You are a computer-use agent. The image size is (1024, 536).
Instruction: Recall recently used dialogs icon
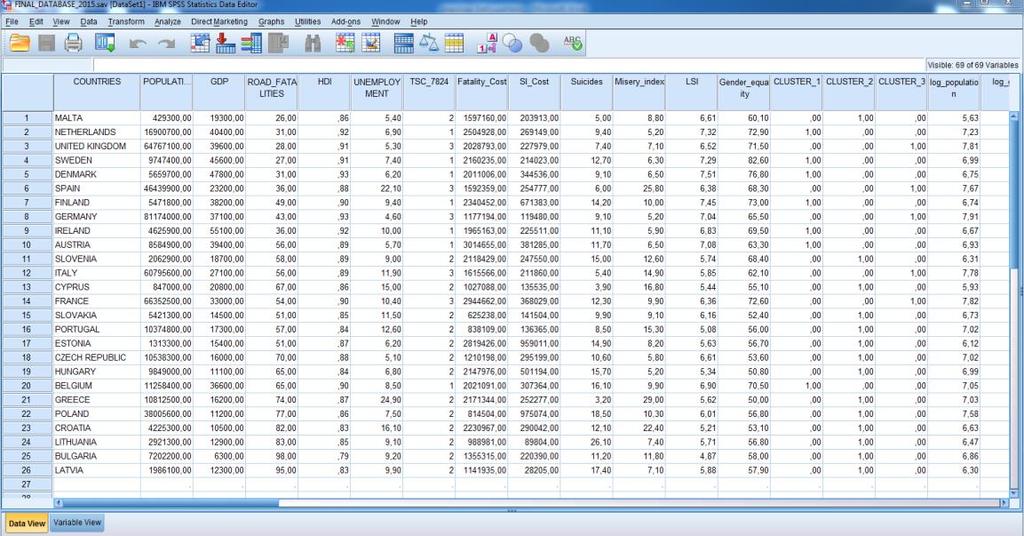[105, 44]
